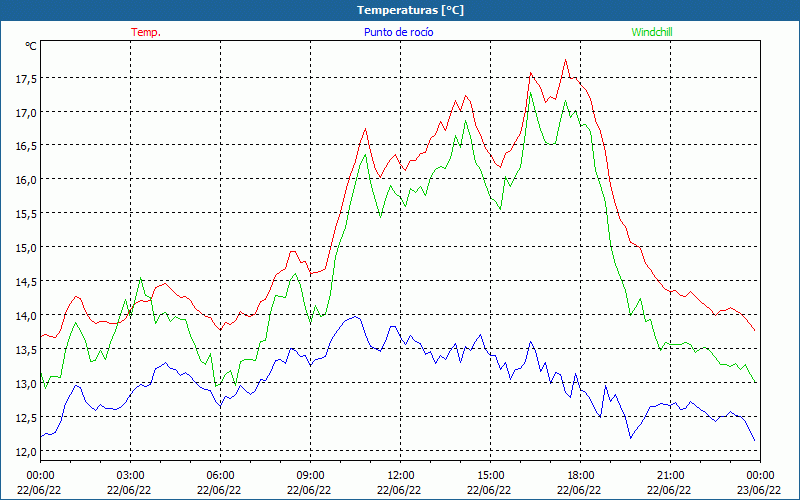Click the 15:00 time axis label
The width and height of the screenshot is (800, 500).
click(490, 476)
